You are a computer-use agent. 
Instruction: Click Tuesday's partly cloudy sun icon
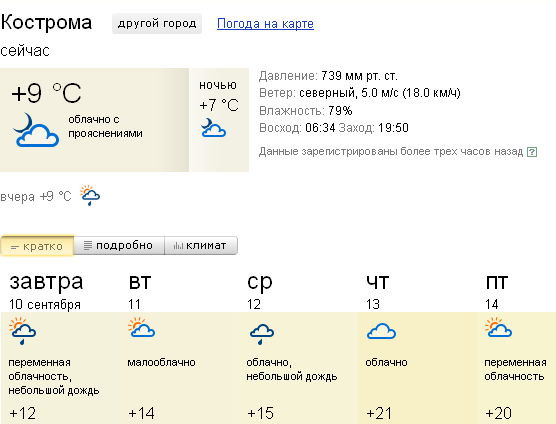click(x=141, y=327)
